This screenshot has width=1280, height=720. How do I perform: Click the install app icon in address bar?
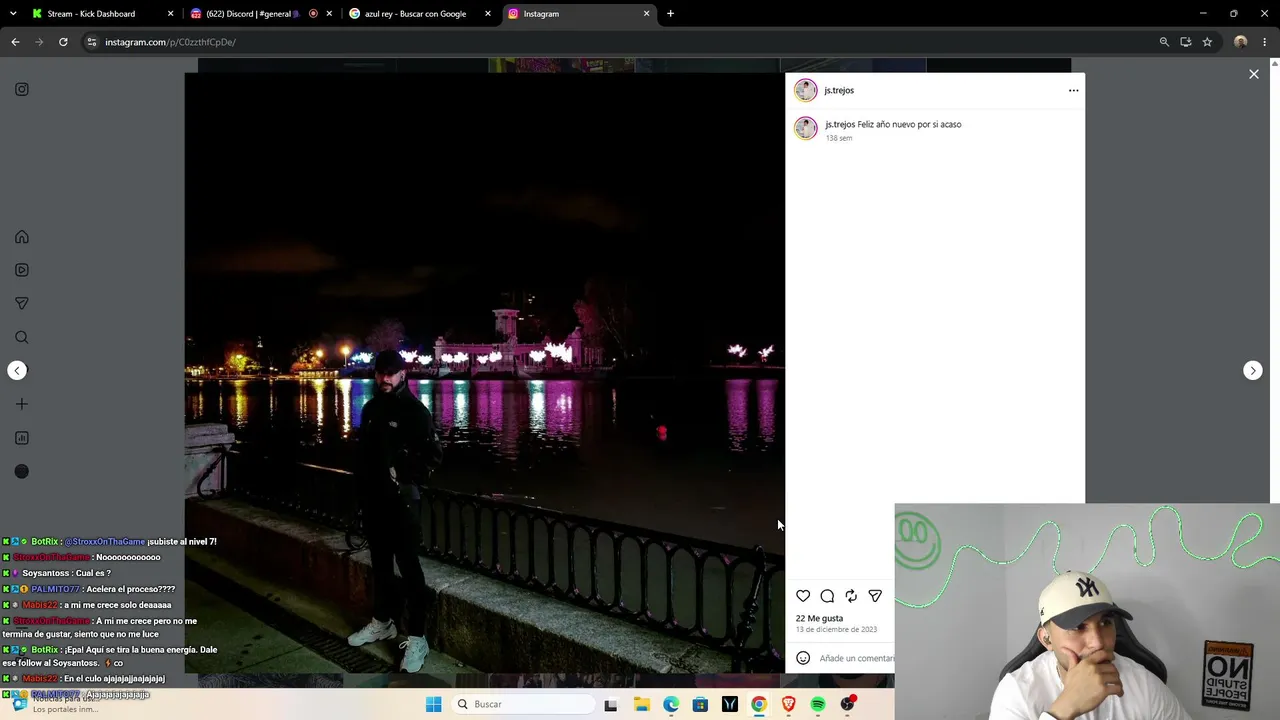click(x=1186, y=42)
